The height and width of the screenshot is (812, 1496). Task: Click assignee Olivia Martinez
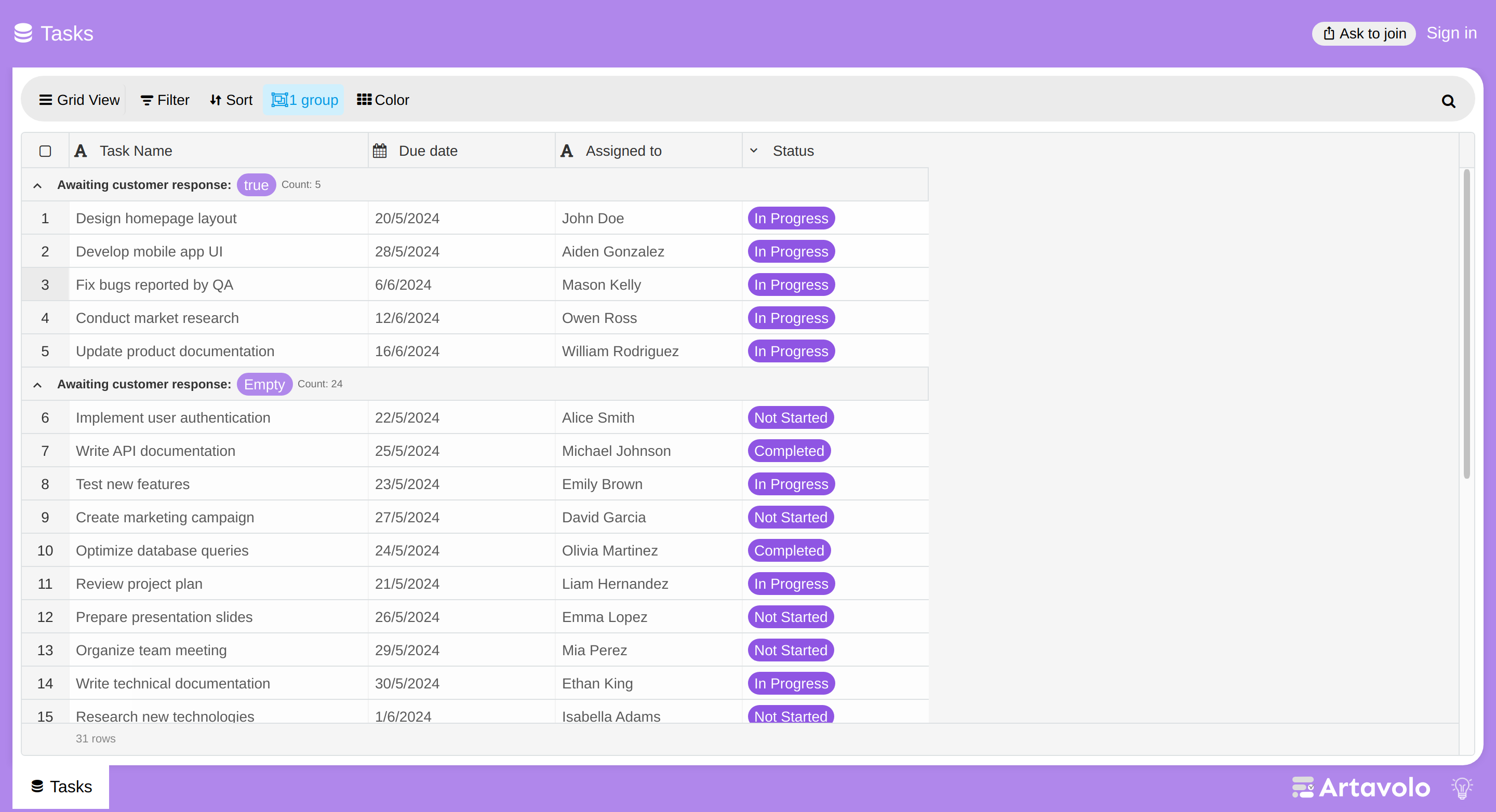[649, 551]
